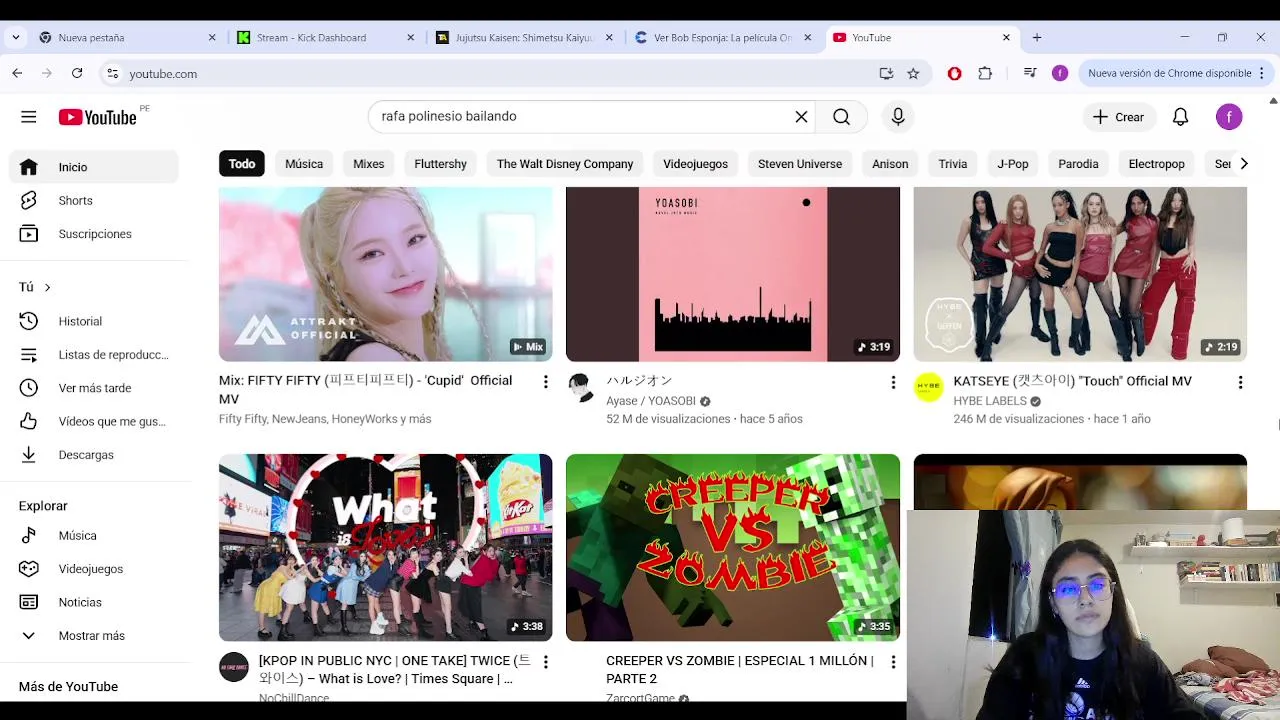Go back in Chrome

coord(17,73)
